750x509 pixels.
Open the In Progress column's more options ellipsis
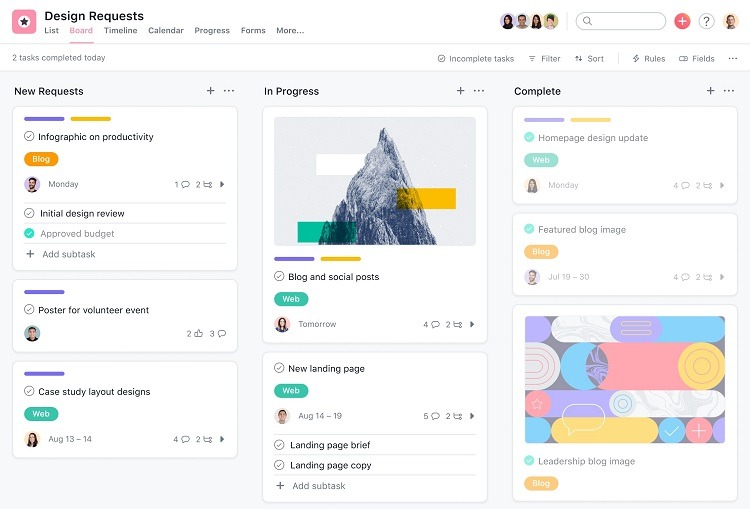point(479,91)
